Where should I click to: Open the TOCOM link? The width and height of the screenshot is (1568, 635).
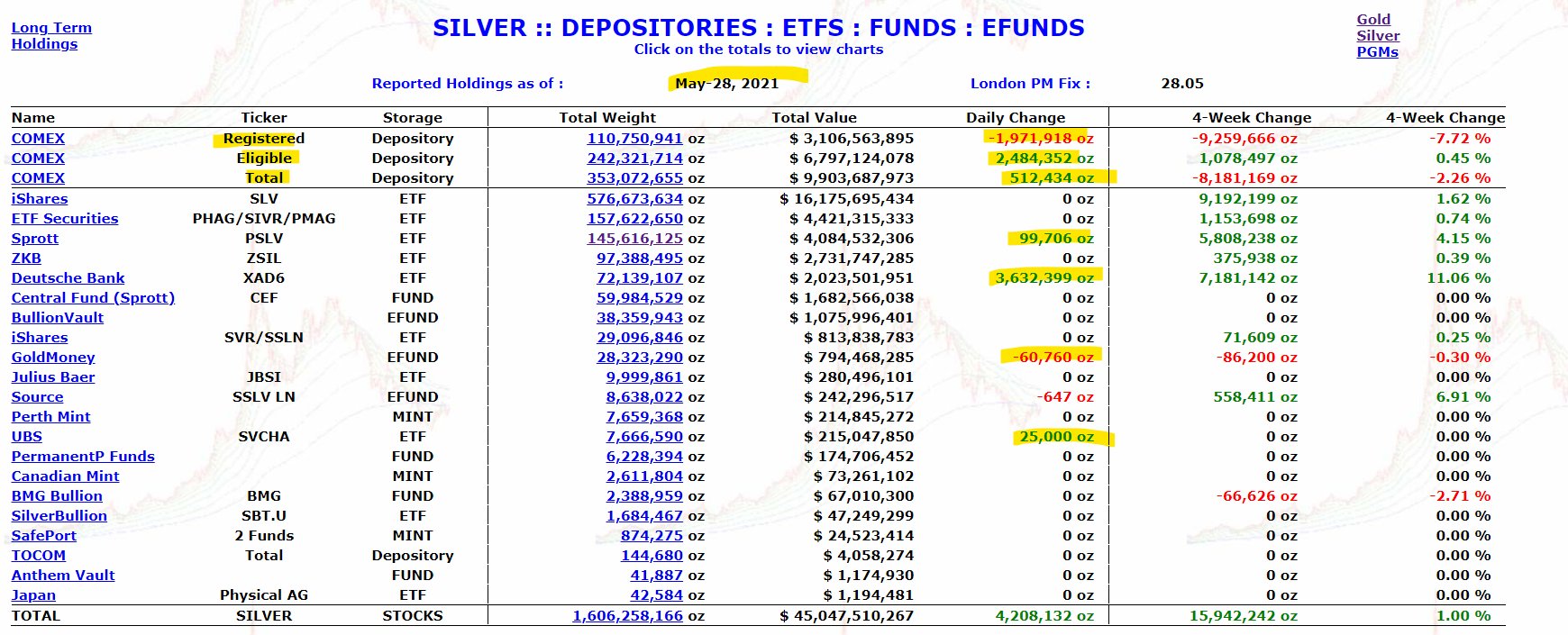(x=39, y=556)
